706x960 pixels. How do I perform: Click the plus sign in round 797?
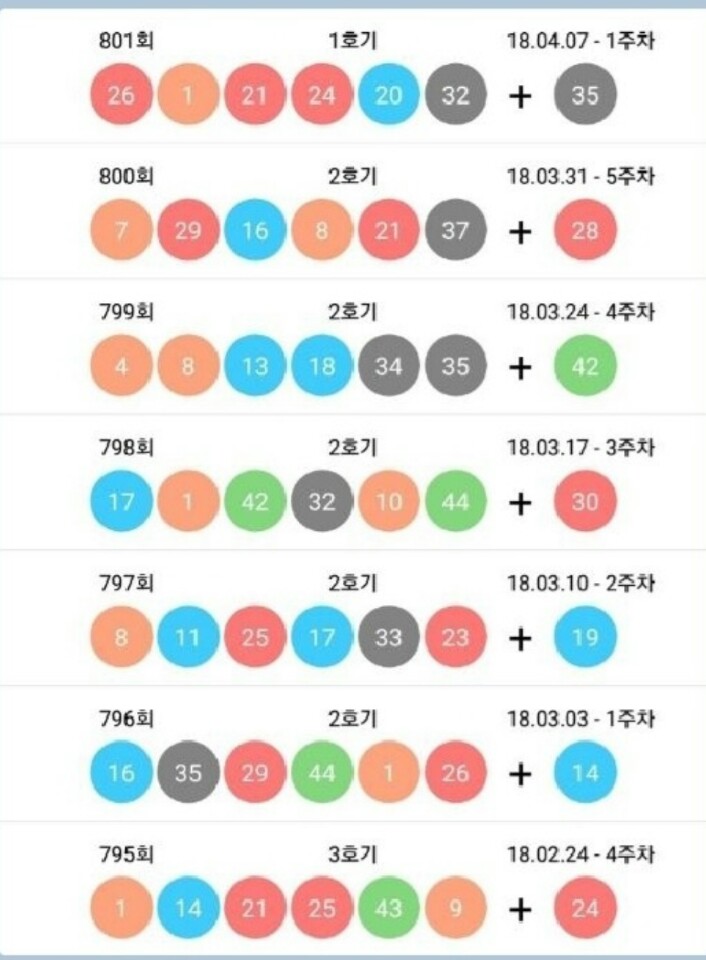(520, 638)
